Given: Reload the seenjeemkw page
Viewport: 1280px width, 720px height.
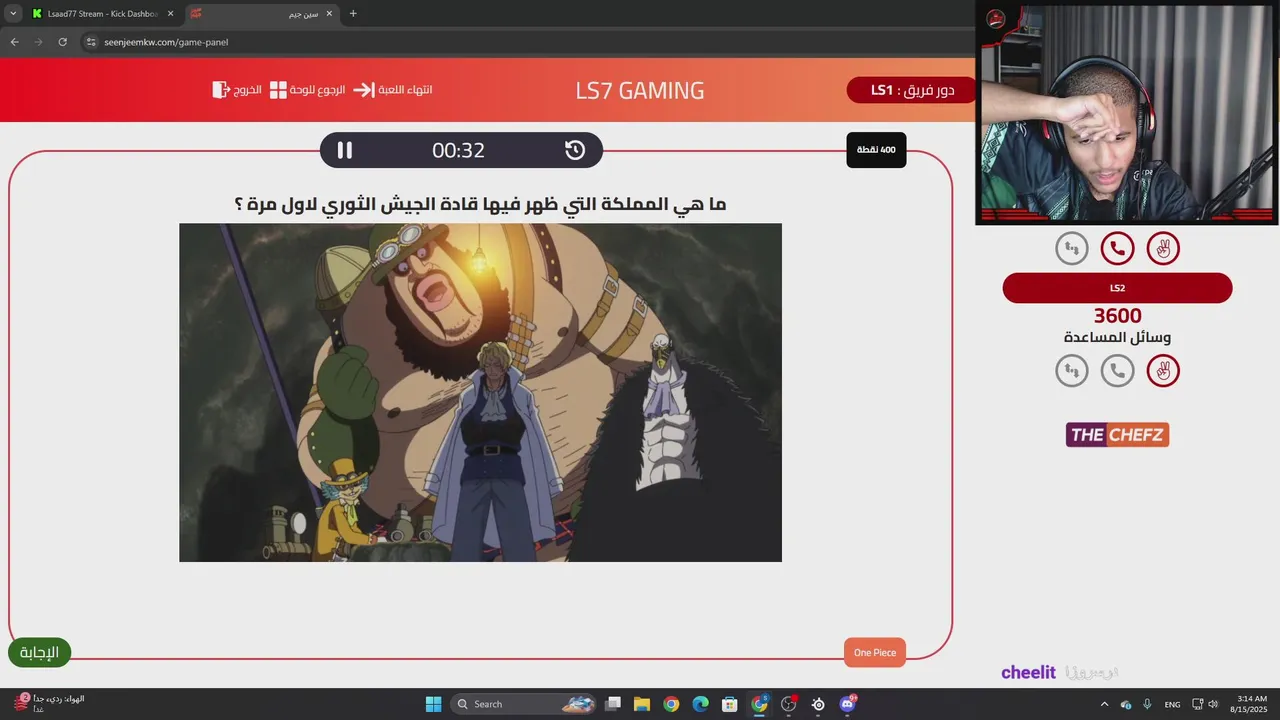Looking at the screenshot, I should (x=62, y=42).
